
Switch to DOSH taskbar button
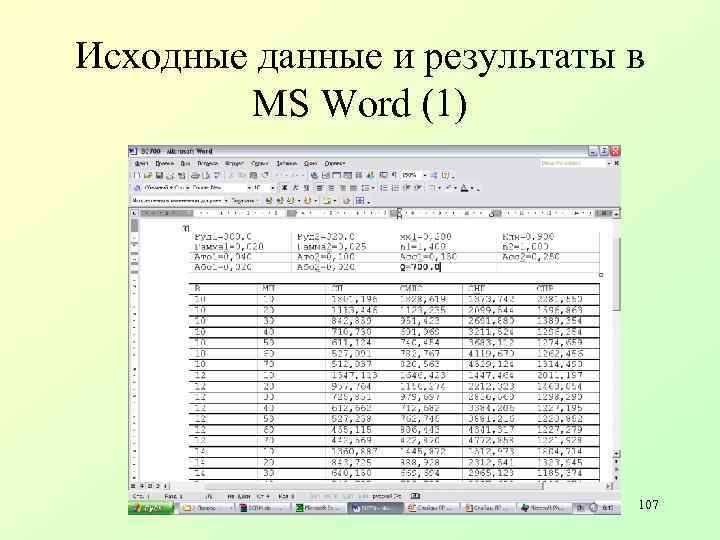tap(264, 508)
